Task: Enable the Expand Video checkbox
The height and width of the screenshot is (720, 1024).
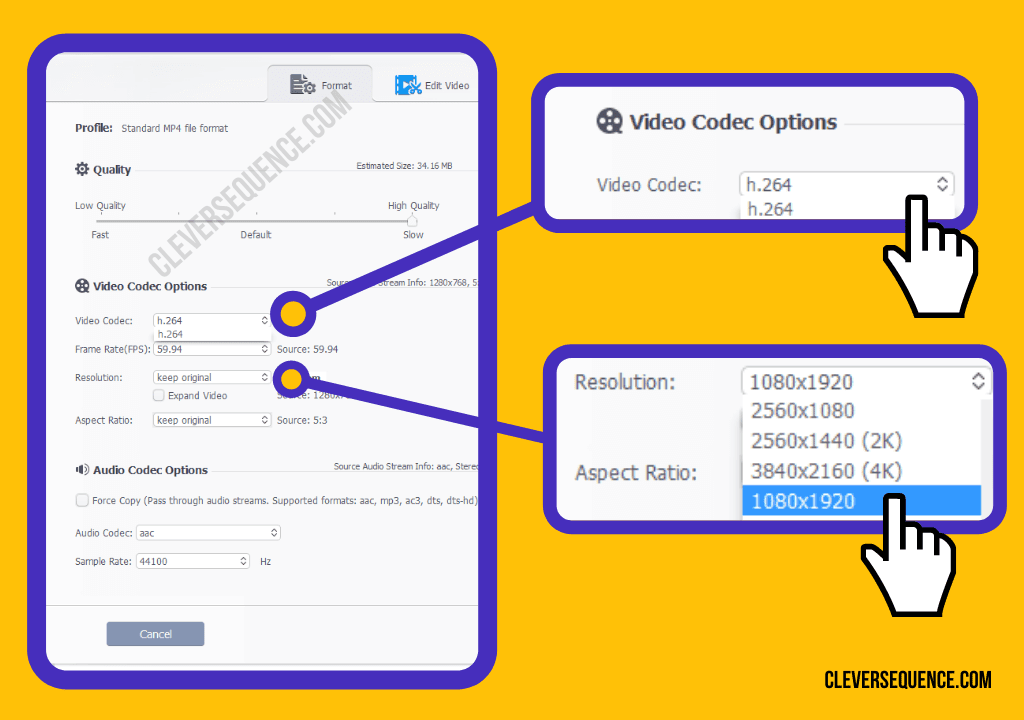Action: point(159,396)
